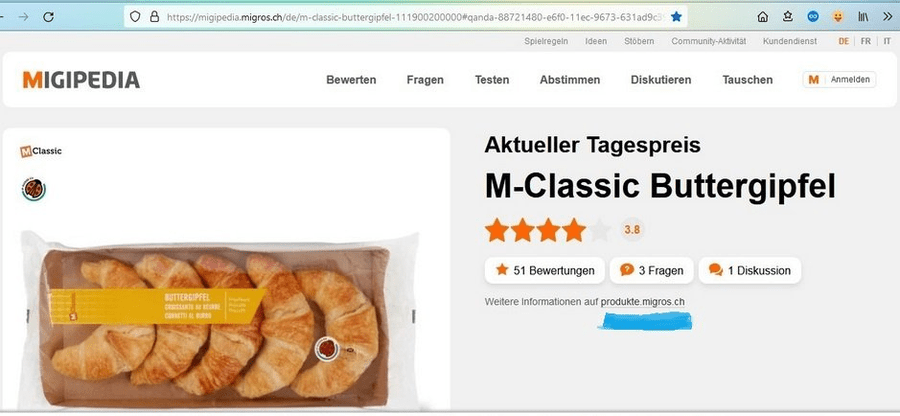The height and width of the screenshot is (416, 900).
Task: Click the padlock site security icon
Action: pos(154,17)
